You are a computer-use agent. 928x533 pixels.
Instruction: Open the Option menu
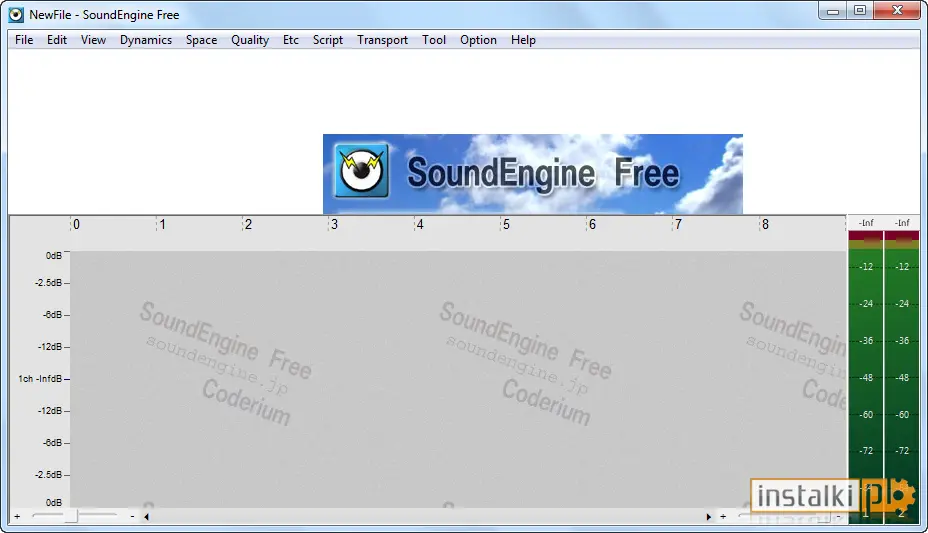478,40
